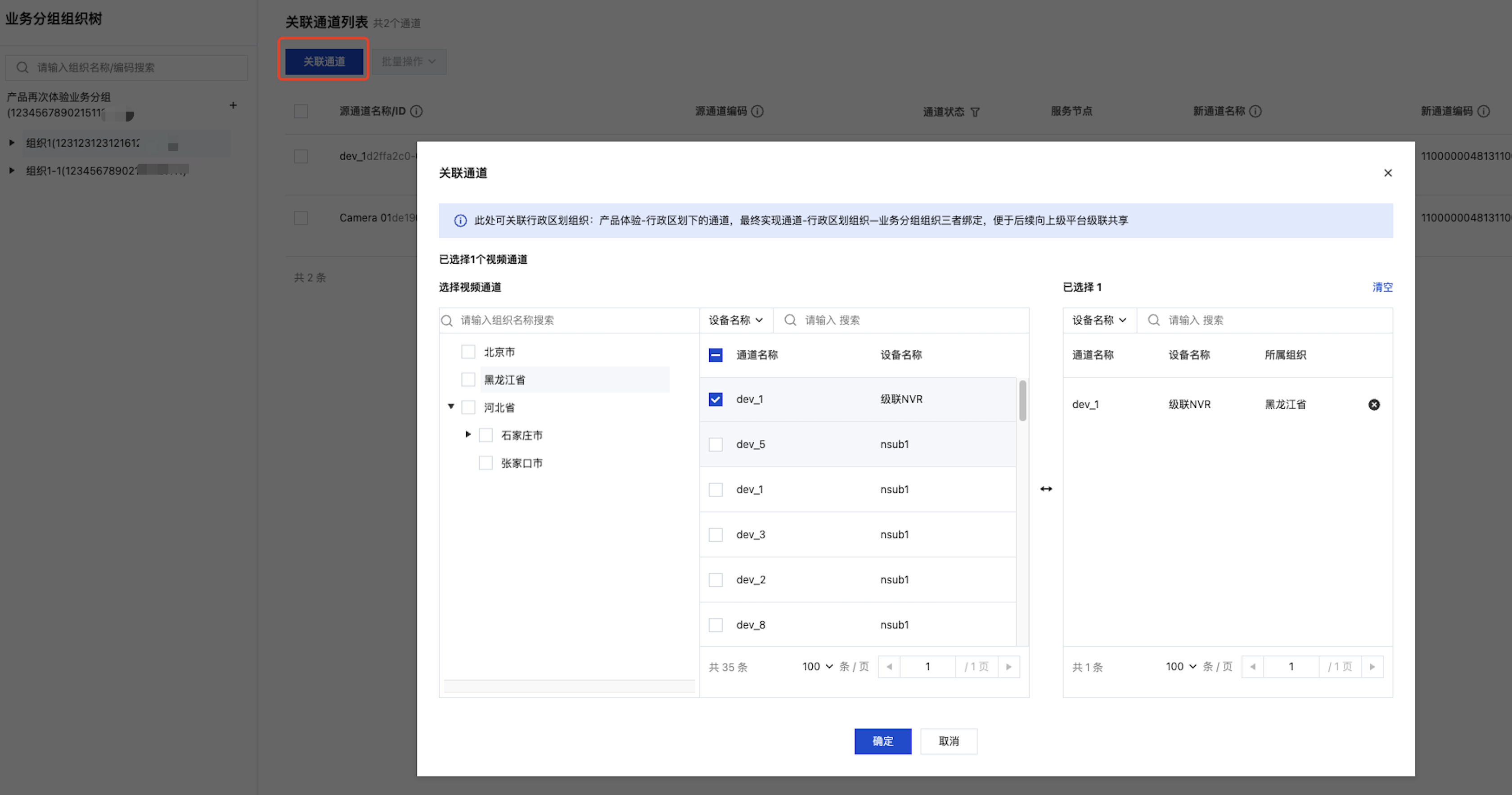Click search icon in selected list search box

click(x=1154, y=320)
